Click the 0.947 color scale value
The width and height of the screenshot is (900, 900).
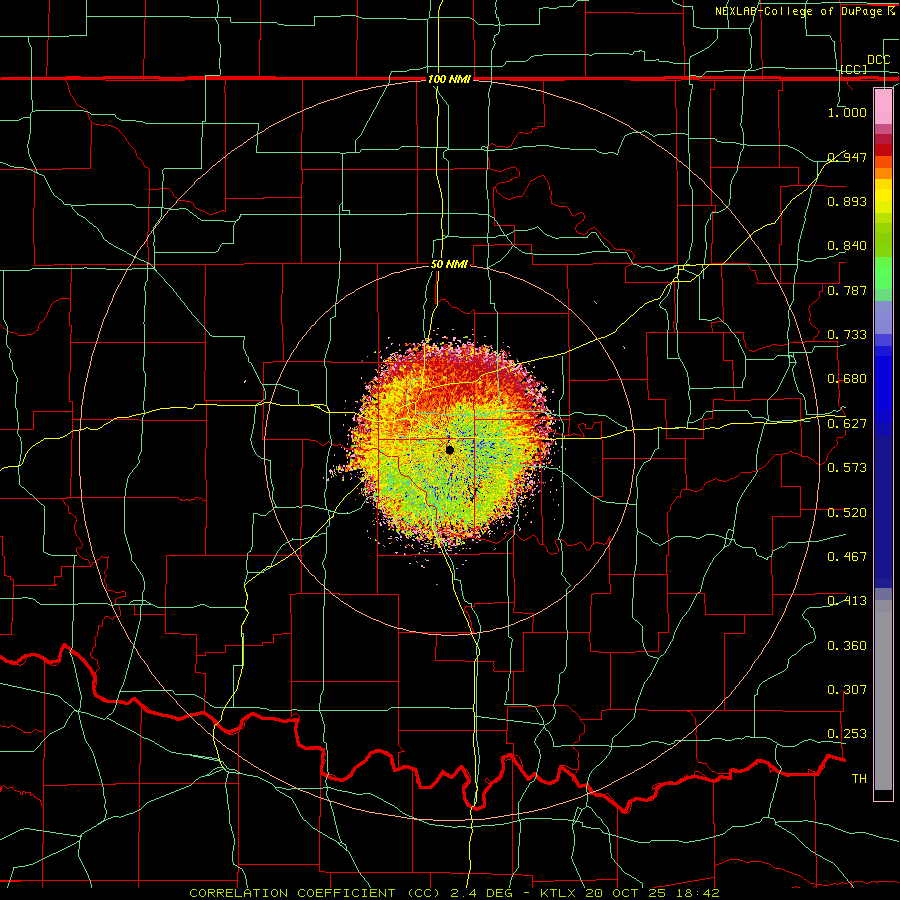point(847,157)
